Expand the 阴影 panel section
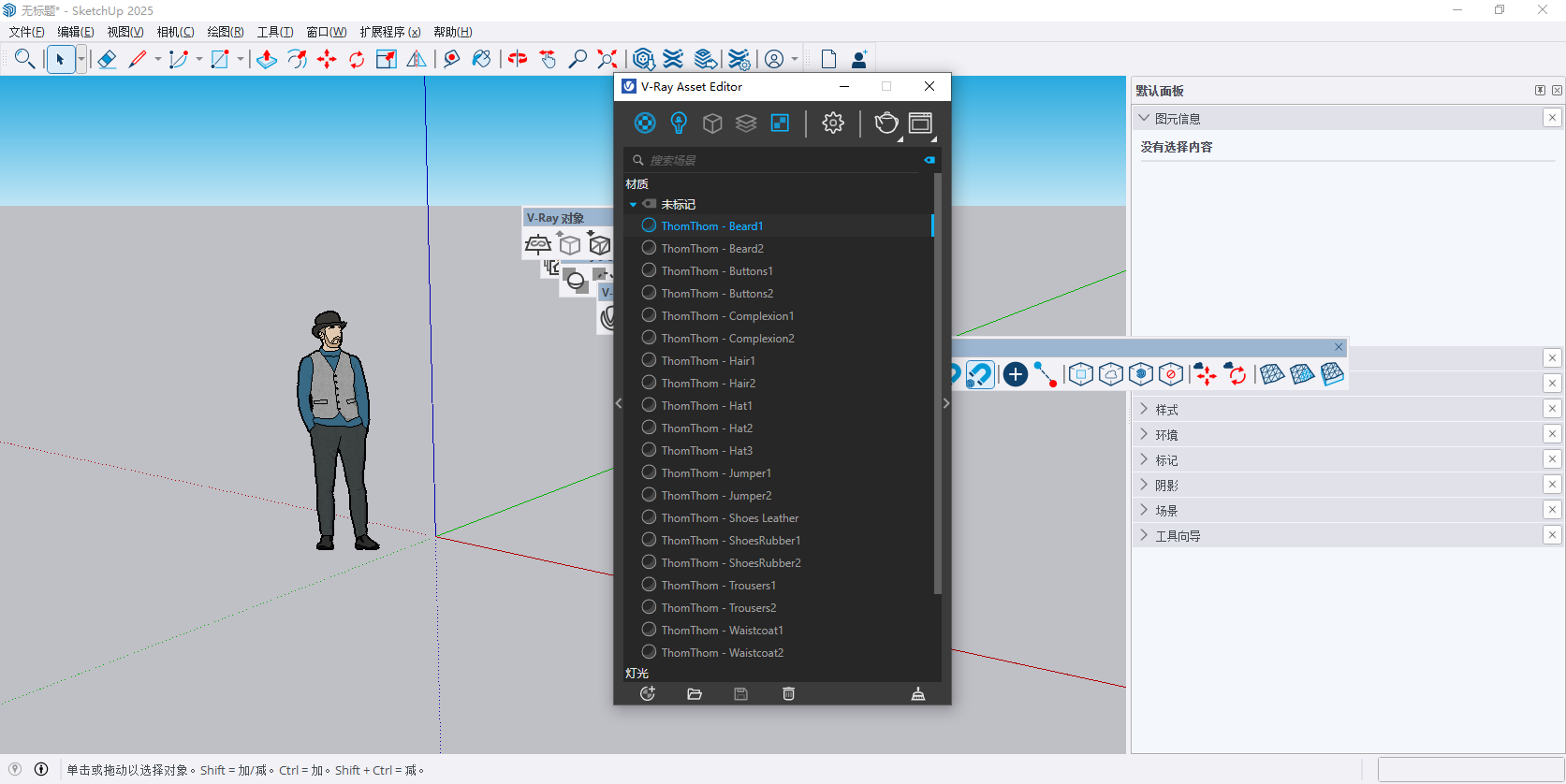This screenshot has width=1566, height=784. click(1144, 485)
